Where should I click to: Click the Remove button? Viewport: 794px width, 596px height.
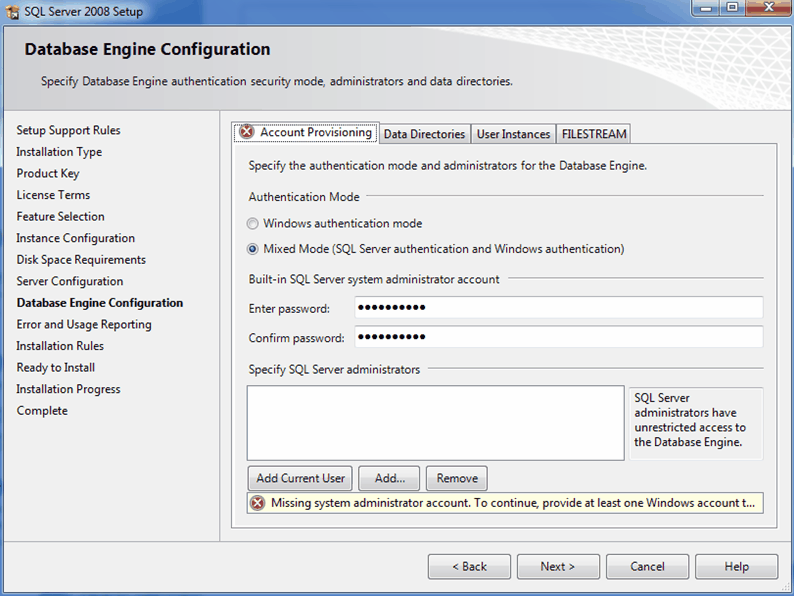(x=457, y=479)
